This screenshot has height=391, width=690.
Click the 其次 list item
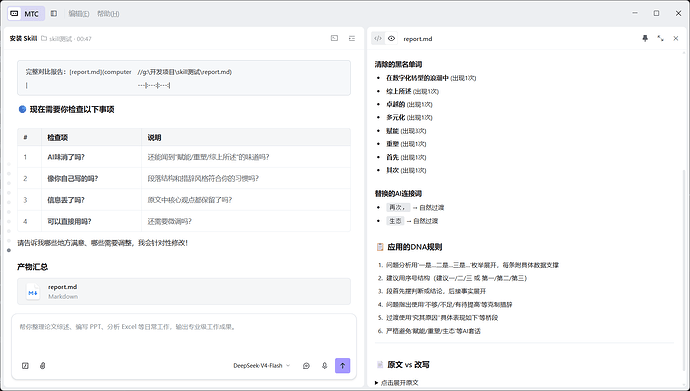(x=406, y=170)
